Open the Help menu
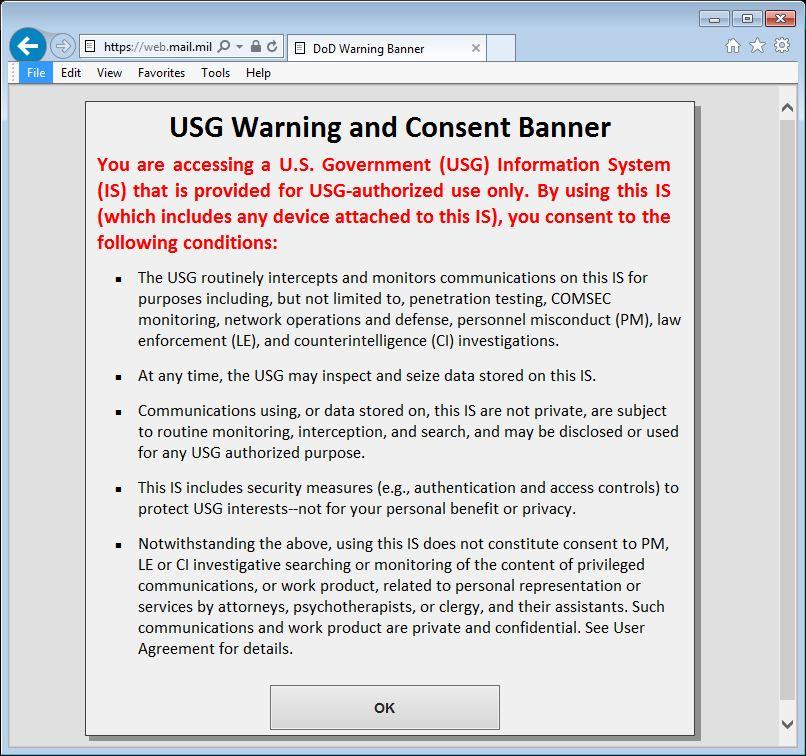Image resolution: width=806 pixels, height=756 pixels. [258, 73]
